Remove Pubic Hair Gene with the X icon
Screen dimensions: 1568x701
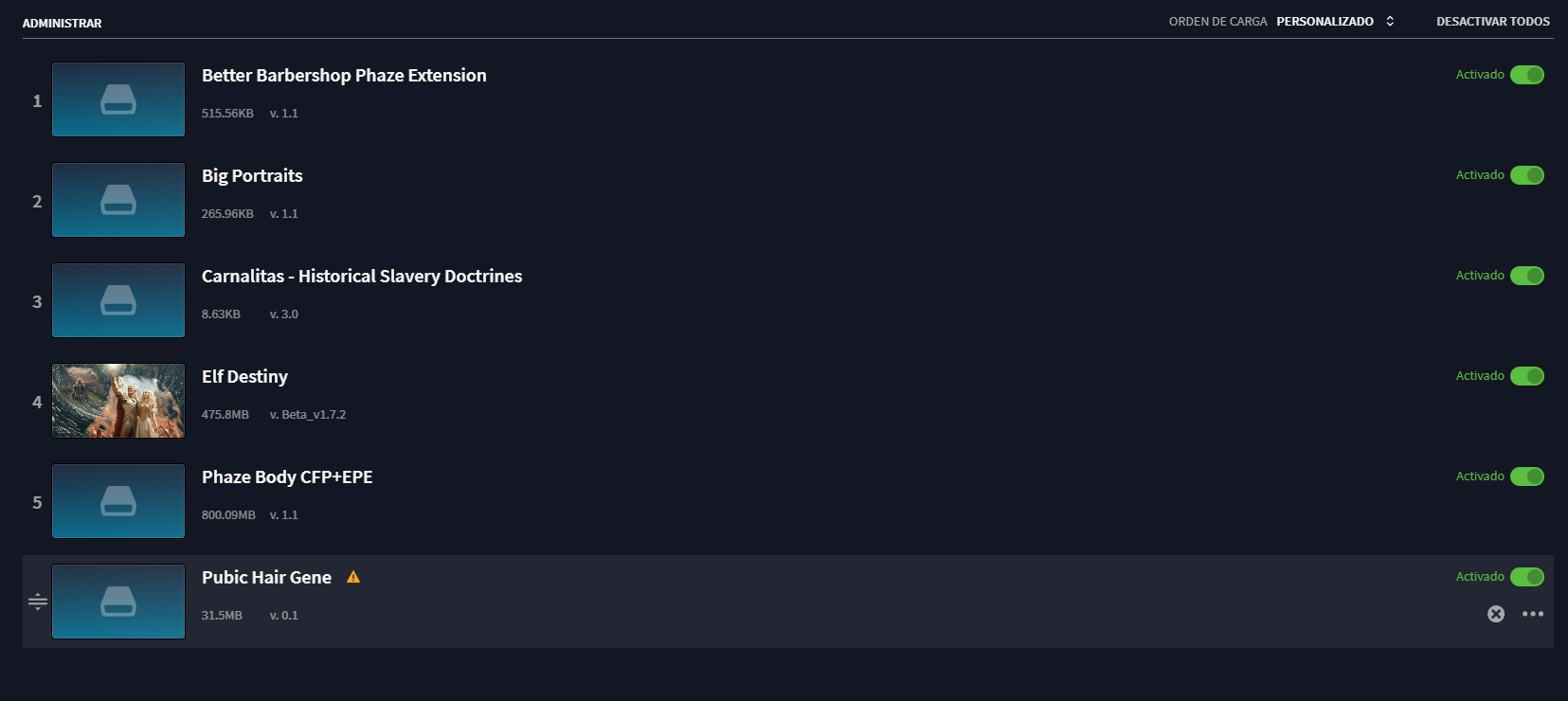(x=1496, y=614)
